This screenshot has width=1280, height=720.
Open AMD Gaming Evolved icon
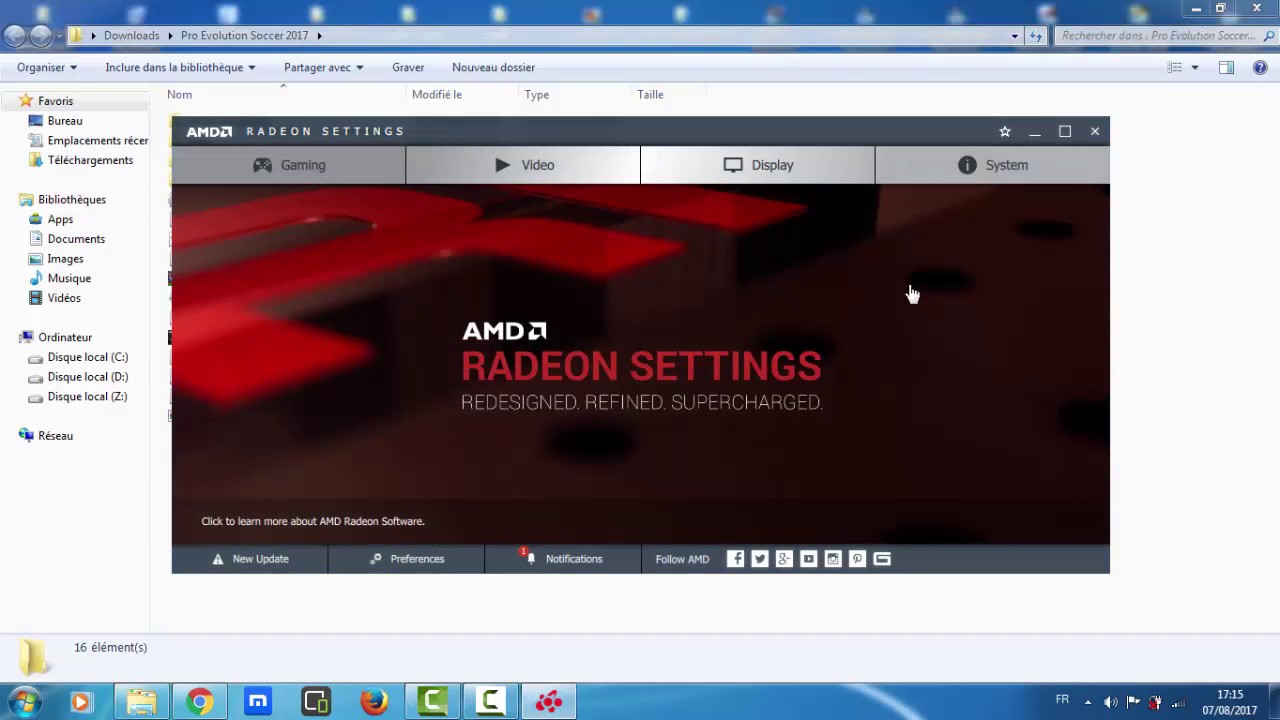pos(881,559)
